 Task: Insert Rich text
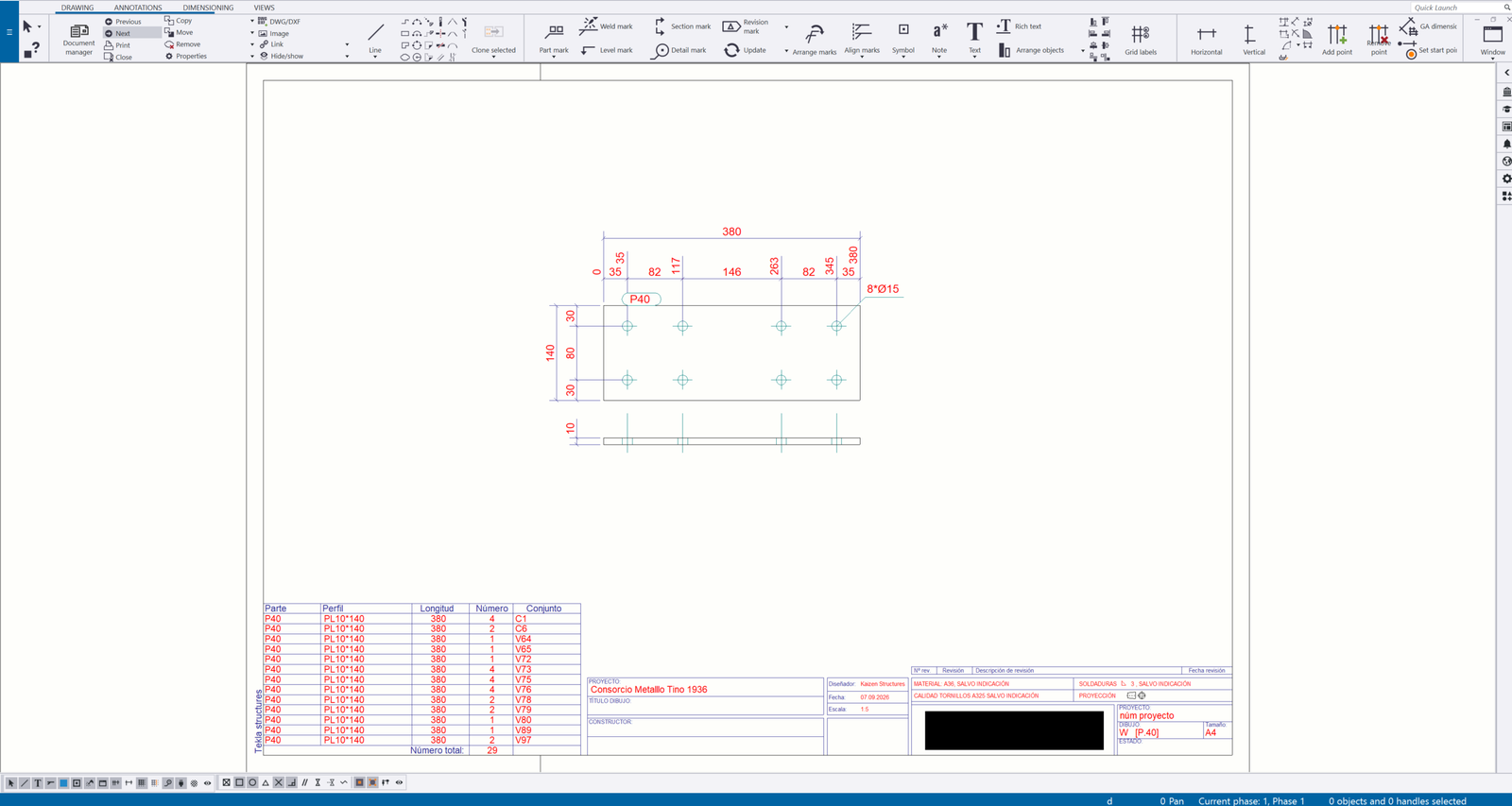tap(1019, 26)
